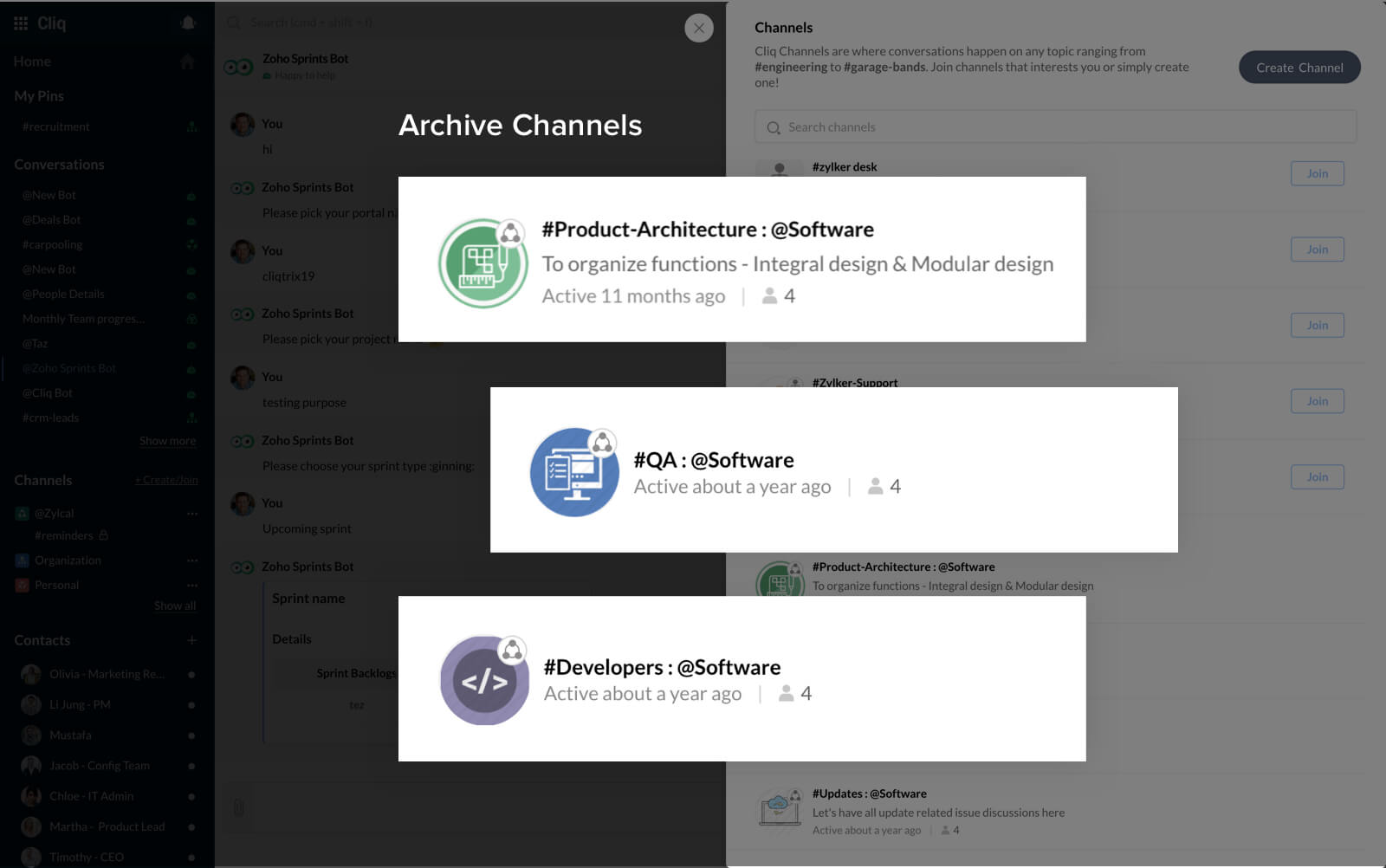Open chat with Martha - Product Lead

pyautogui.click(x=107, y=826)
